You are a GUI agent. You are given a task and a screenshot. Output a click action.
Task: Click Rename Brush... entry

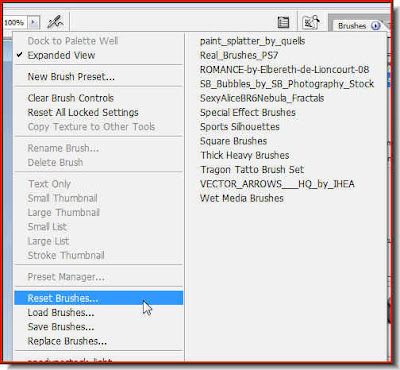tap(99, 148)
